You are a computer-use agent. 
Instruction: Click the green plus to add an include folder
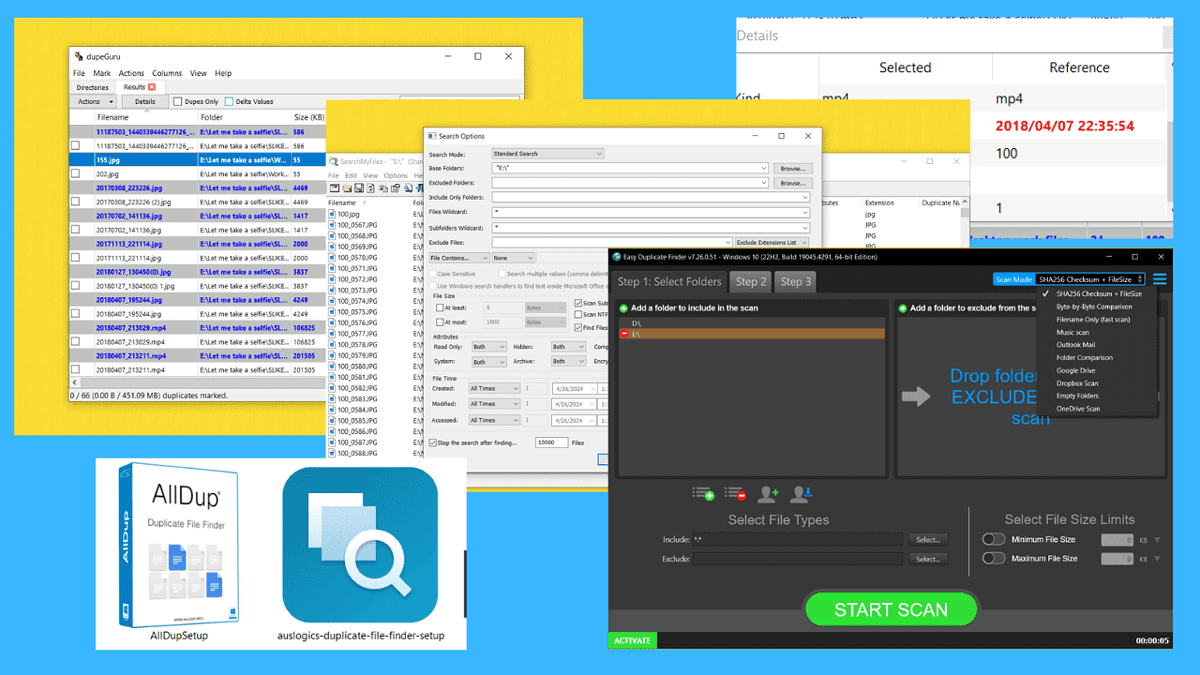tap(623, 308)
